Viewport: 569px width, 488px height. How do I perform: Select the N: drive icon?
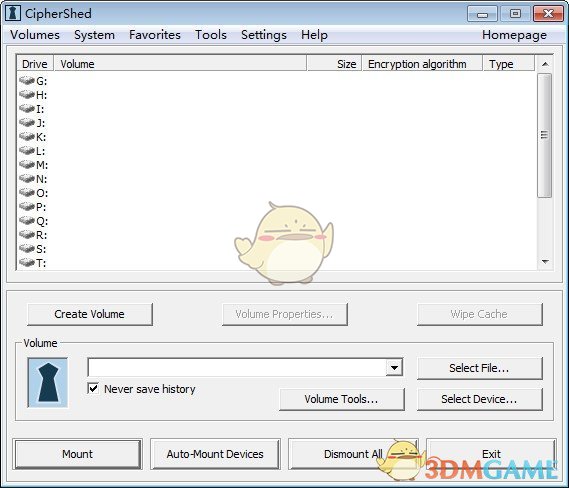point(27,179)
